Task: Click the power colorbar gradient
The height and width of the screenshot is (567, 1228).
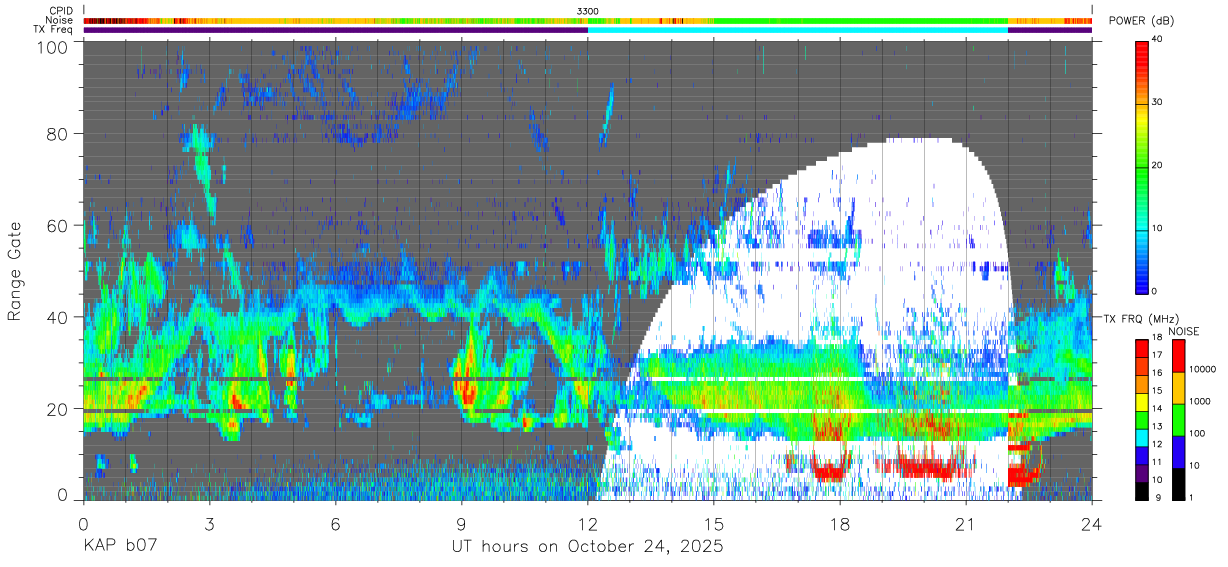Action: [1142, 166]
